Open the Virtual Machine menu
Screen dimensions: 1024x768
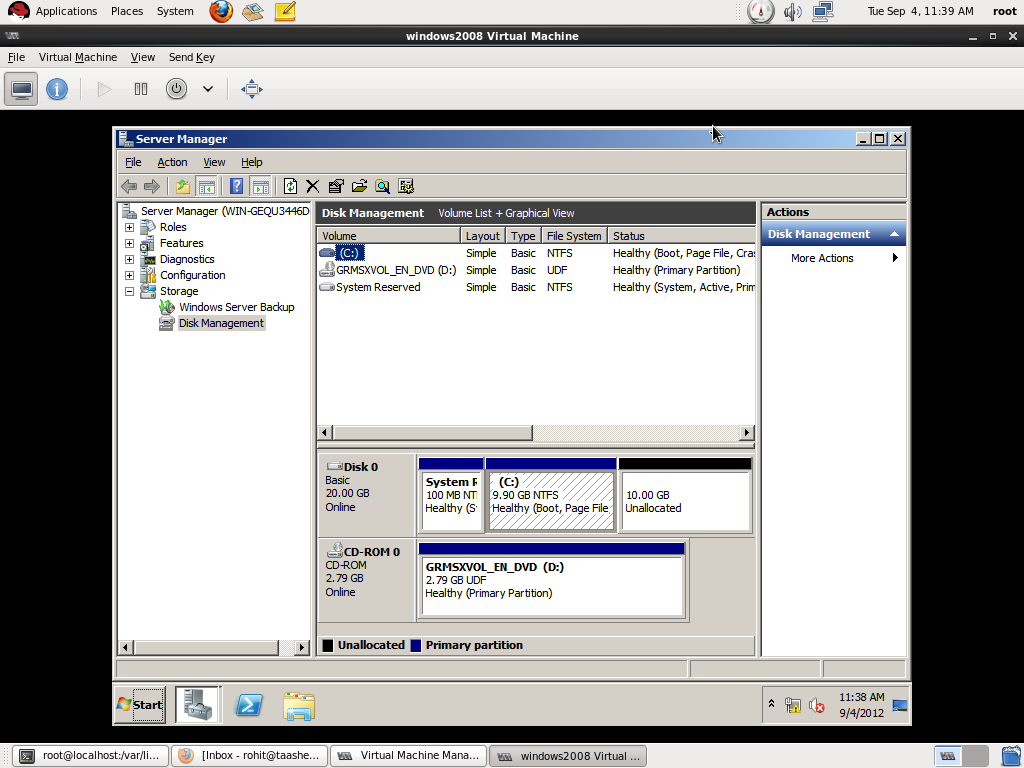click(78, 57)
